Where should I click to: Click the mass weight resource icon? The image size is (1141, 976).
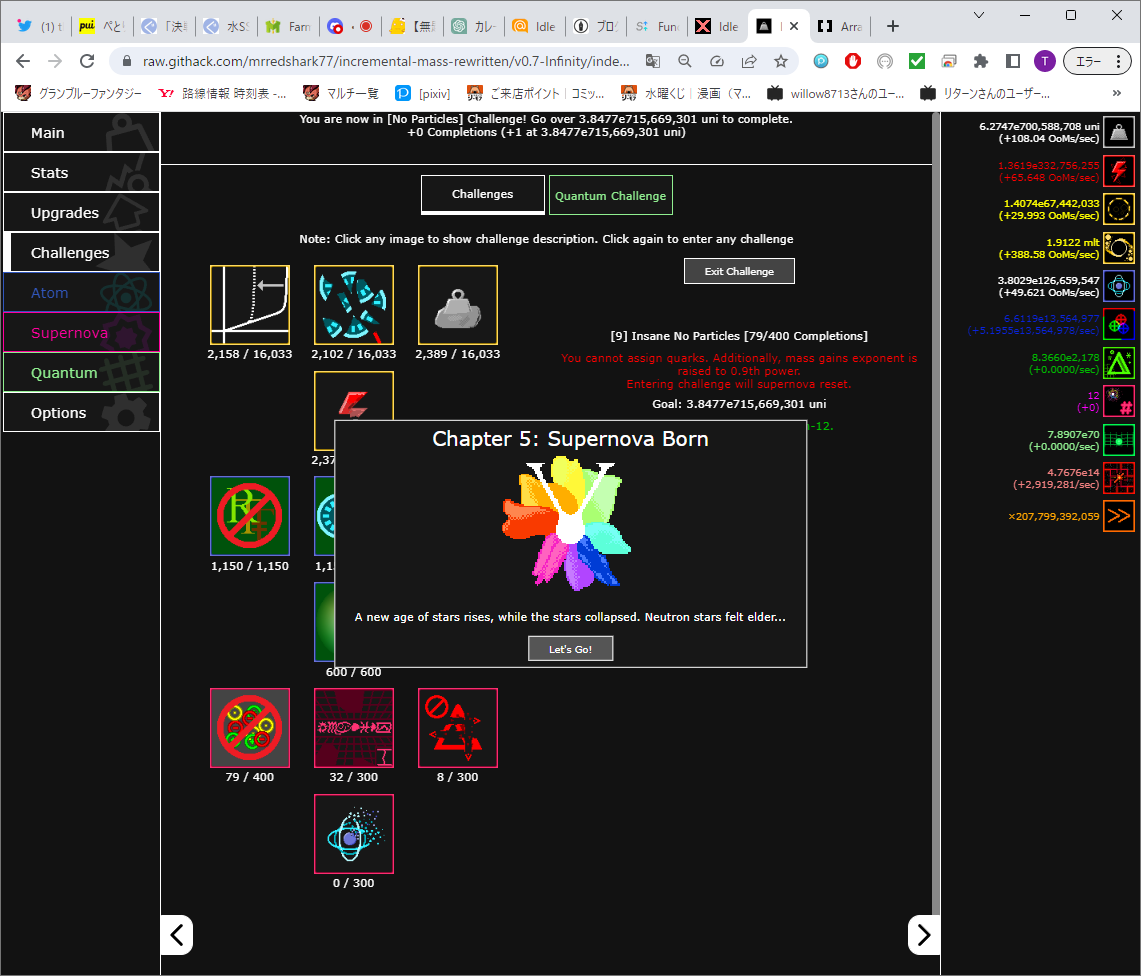(x=1118, y=132)
